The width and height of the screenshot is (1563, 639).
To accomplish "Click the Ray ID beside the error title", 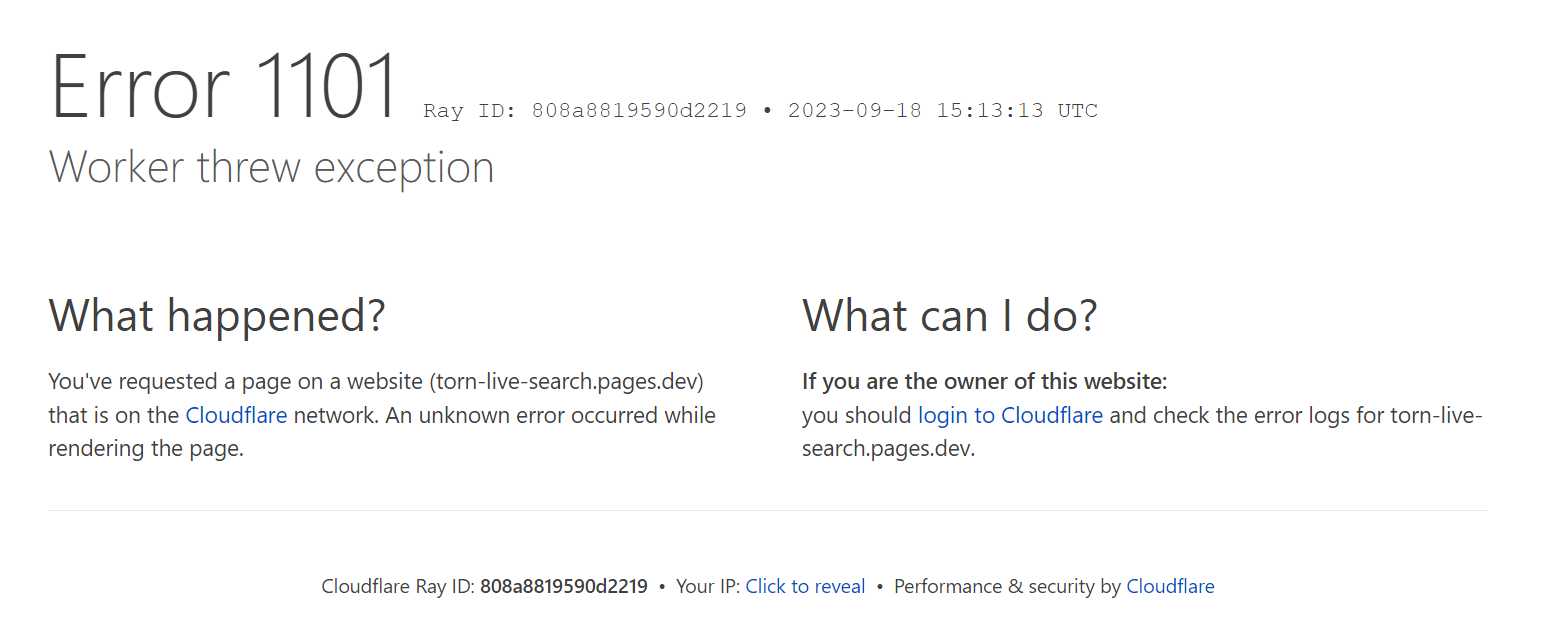I will pyautogui.click(x=585, y=111).
